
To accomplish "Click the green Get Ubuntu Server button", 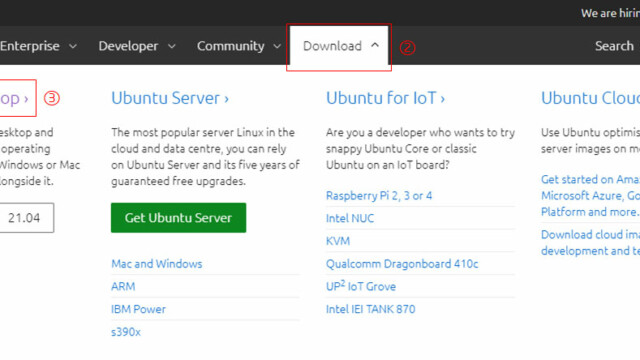I will point(178,218).
